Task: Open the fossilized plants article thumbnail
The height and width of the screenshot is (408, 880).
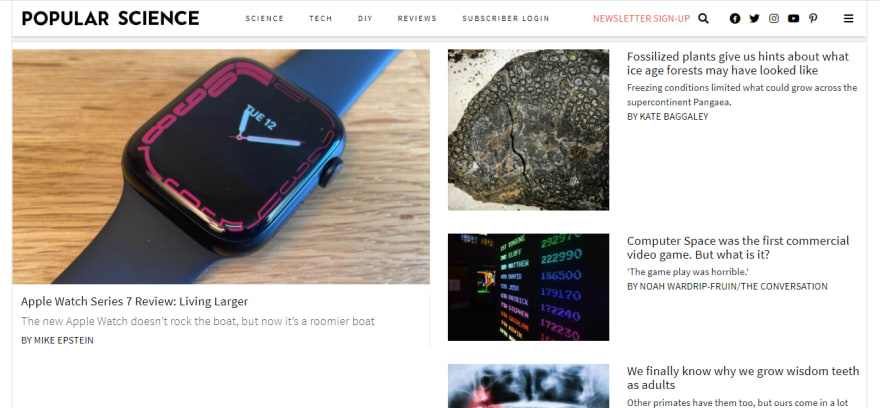Action: coord(528,130)
